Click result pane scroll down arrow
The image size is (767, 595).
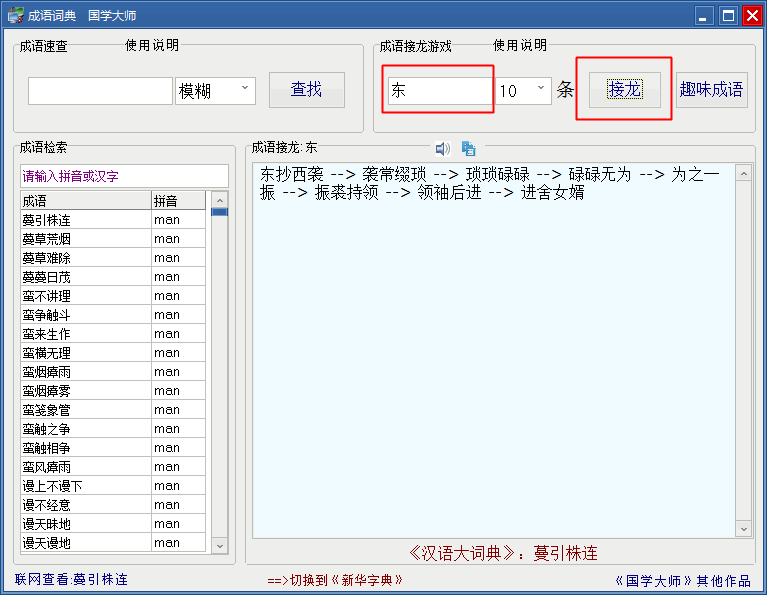tap(744, 528)
